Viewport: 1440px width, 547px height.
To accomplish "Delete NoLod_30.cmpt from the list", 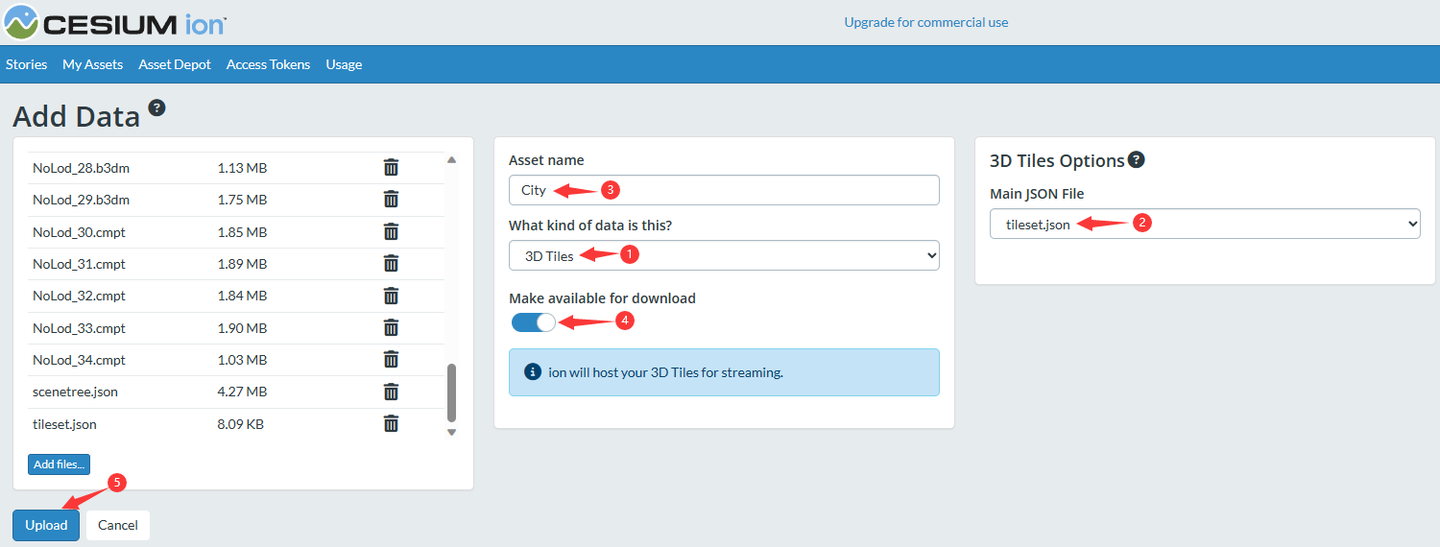I will tap(391, 232).
